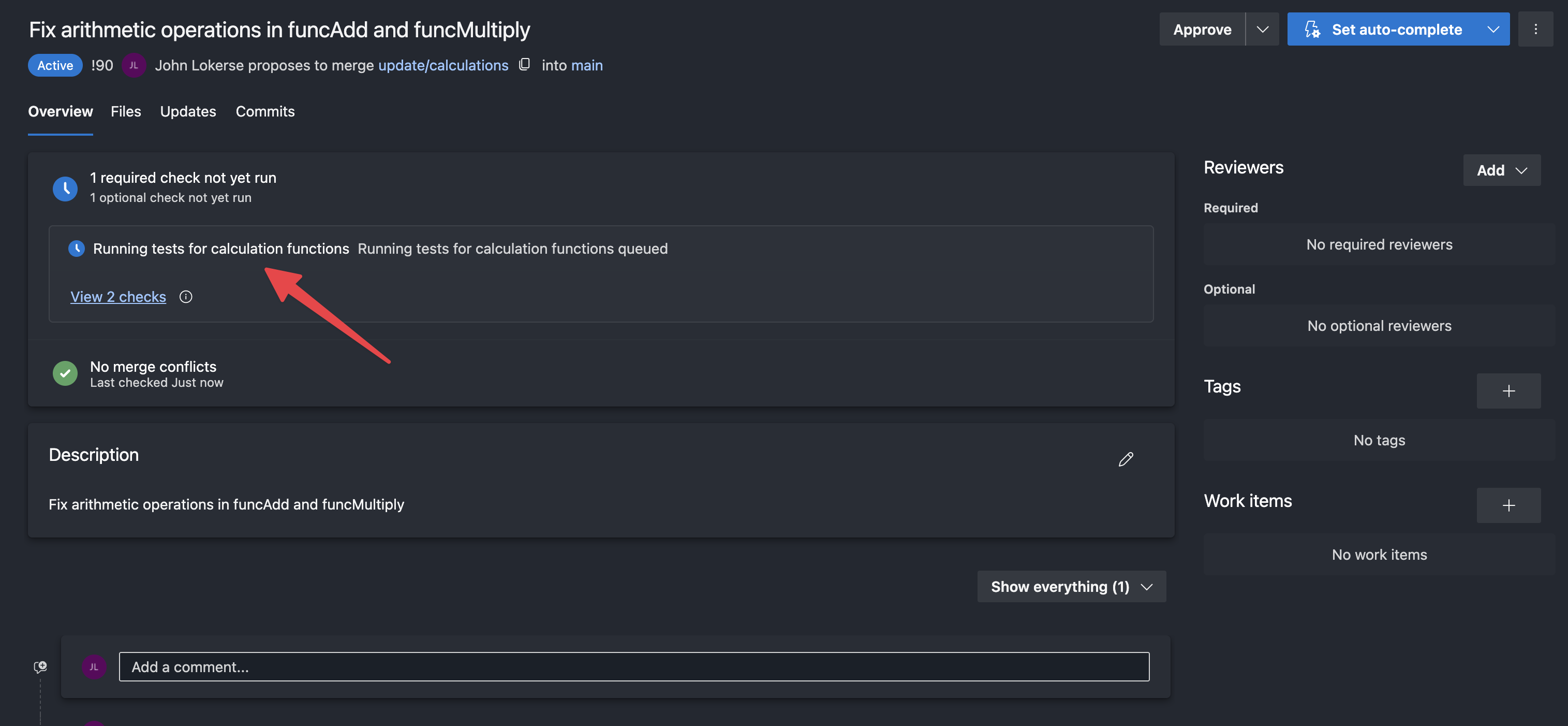Click the pencil icon to edit Description
1568x726 pixels.
click(1126, 459)
